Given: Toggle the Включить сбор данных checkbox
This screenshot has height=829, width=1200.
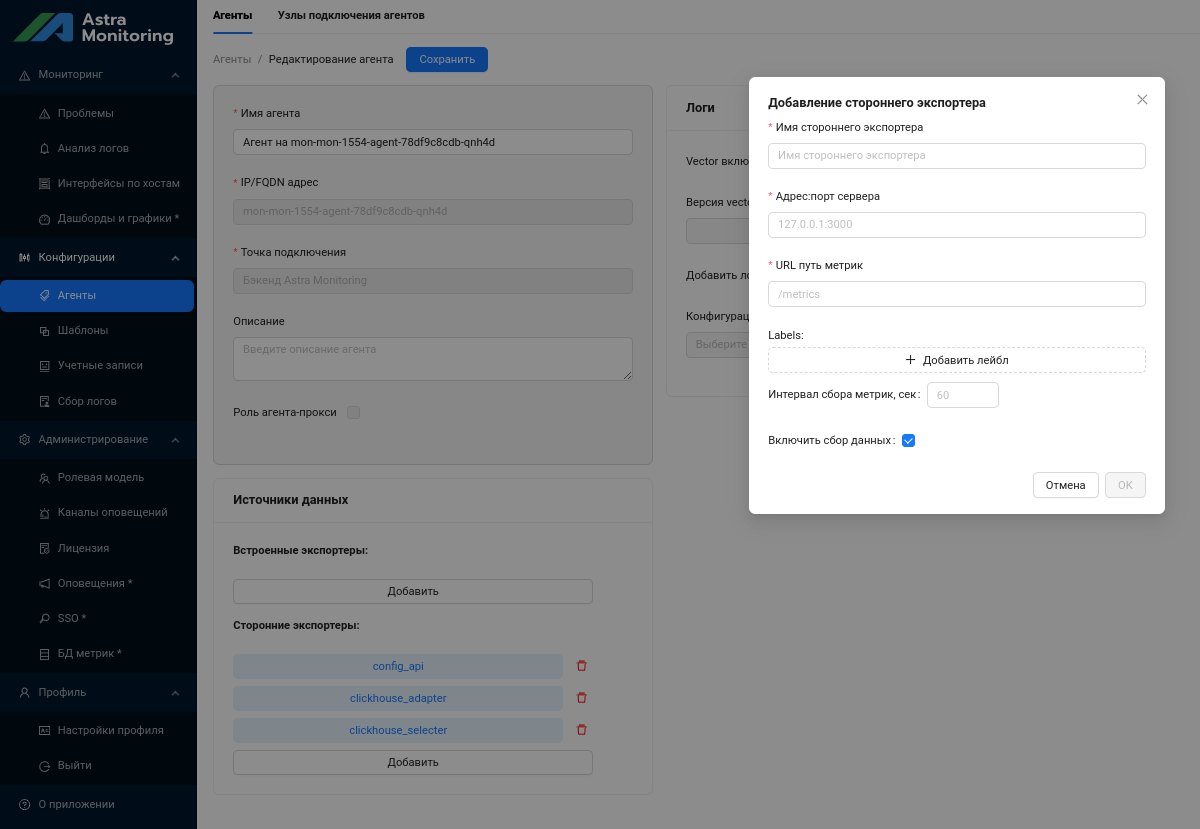Looking at the screenshot, I should [909, 440].
